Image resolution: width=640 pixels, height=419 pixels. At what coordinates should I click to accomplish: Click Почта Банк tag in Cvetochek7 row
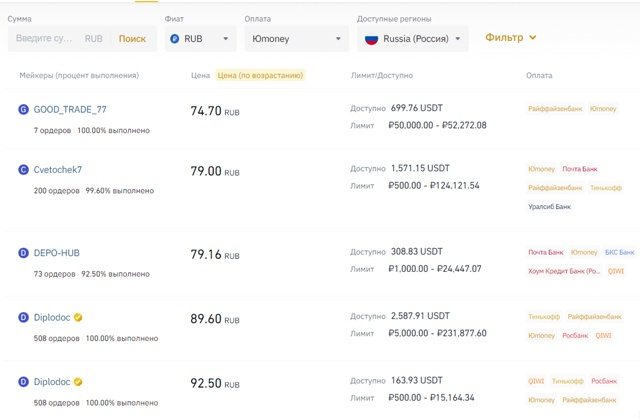pos(579,169)
